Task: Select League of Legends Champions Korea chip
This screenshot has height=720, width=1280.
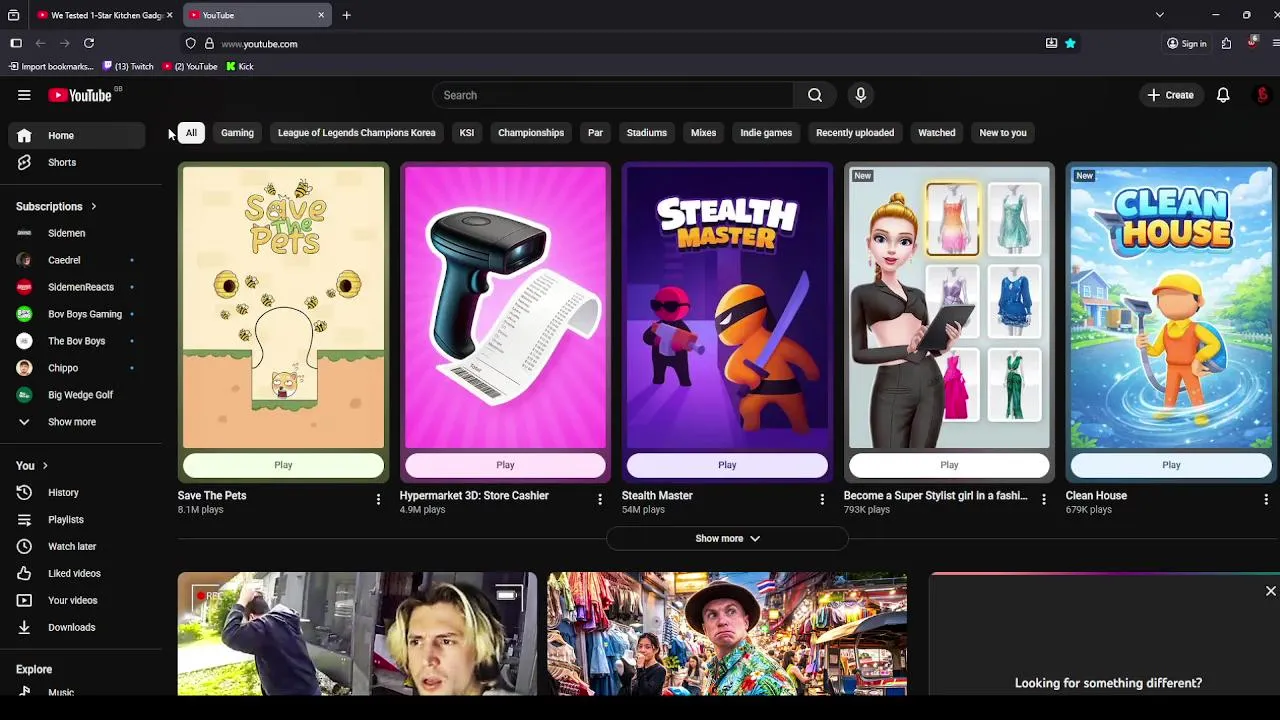Action: pos(356,133)
